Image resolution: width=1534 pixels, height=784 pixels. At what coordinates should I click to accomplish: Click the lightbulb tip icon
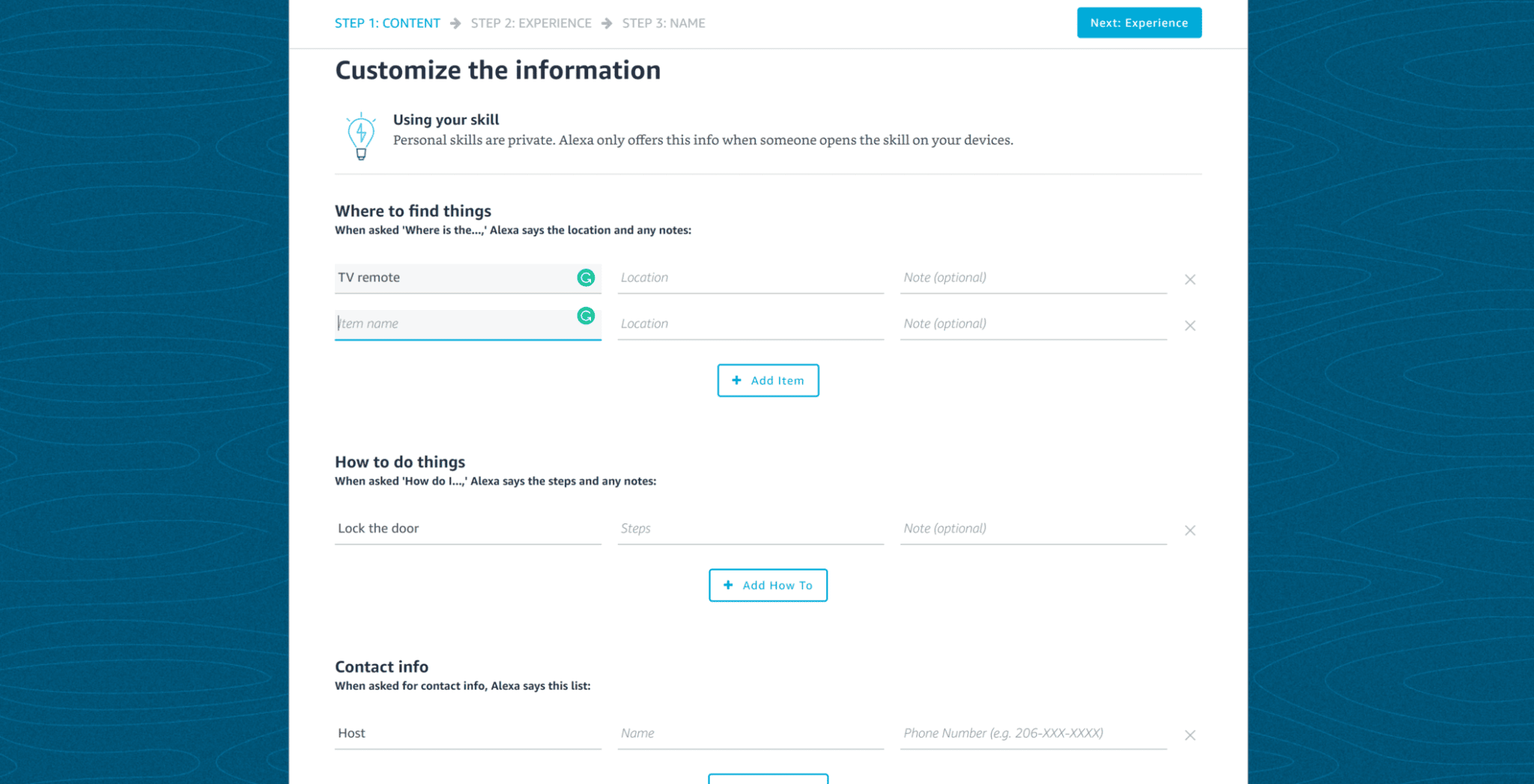[x=361, y=136]
